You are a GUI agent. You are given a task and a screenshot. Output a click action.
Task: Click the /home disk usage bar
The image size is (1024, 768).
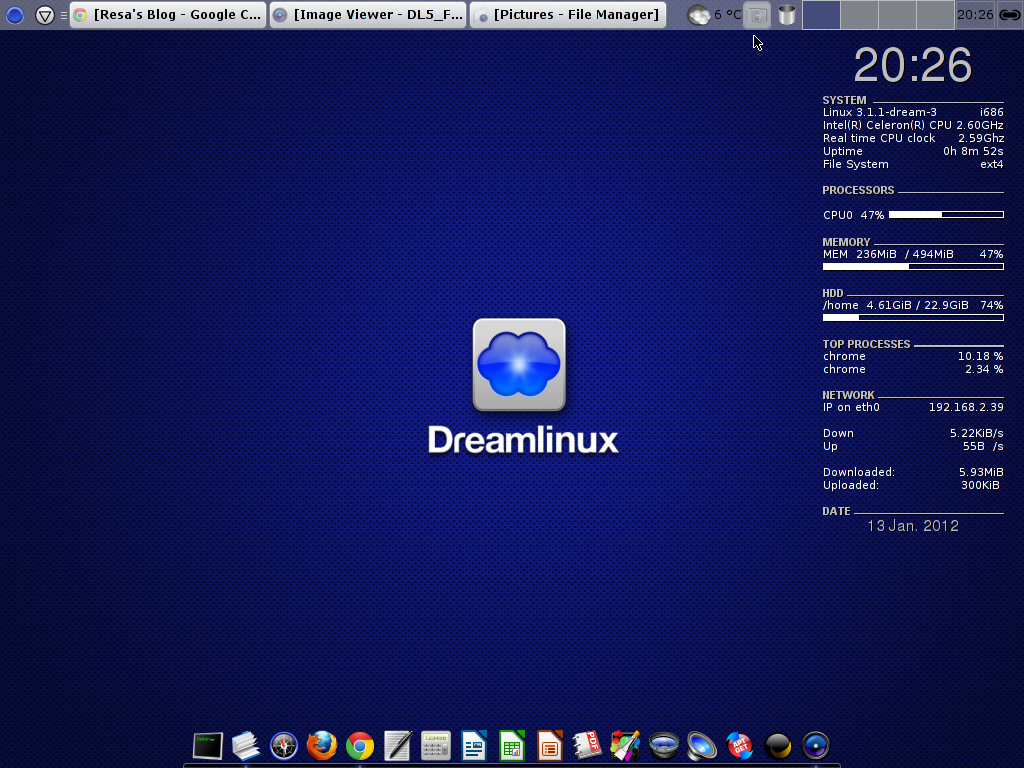pyautogui.click(x=913, y=317)
